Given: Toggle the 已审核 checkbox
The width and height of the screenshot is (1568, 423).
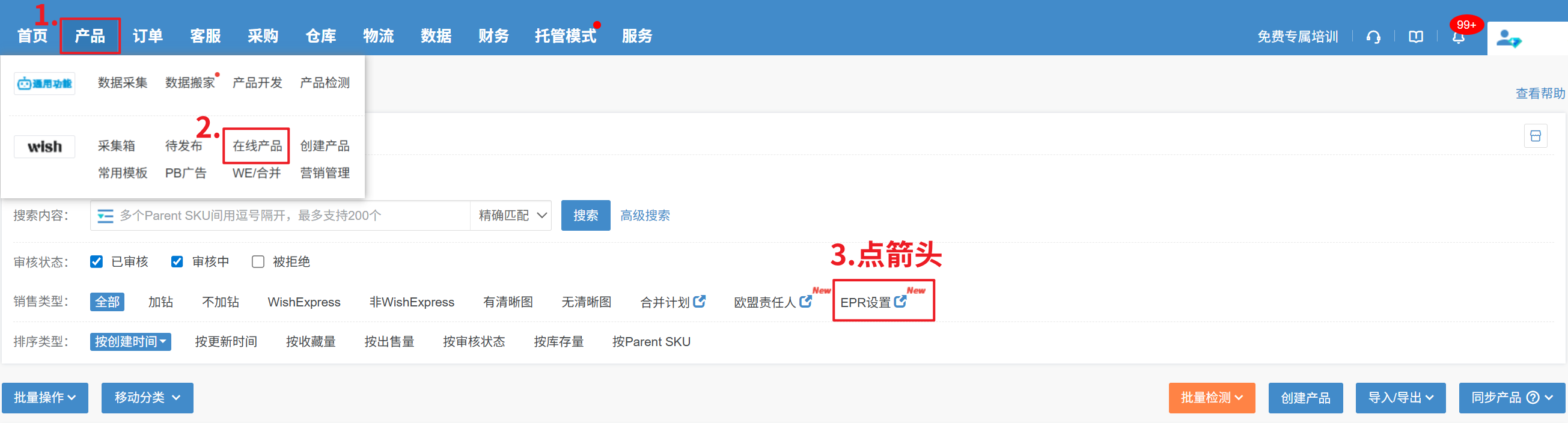Looking at the screenshot, I should (x=96, y=262).
